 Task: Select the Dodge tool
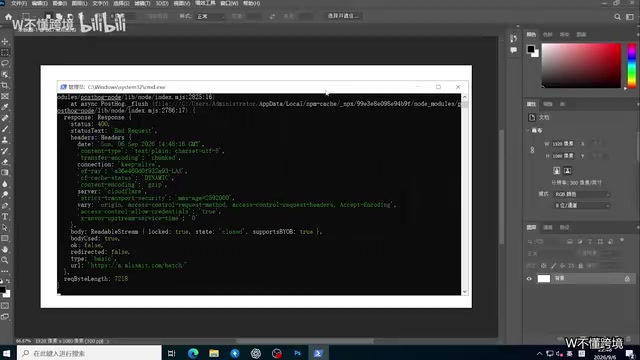5,195
